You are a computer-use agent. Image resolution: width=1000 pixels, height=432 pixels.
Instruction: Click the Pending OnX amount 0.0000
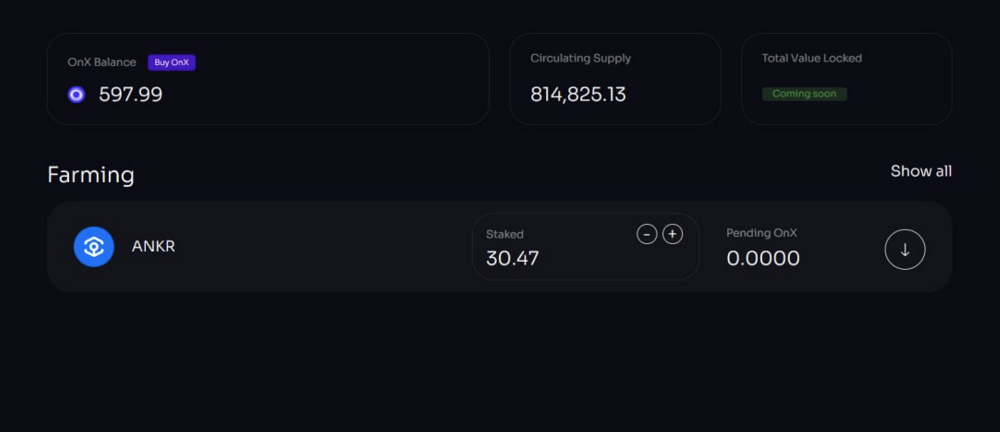(763, 258)
